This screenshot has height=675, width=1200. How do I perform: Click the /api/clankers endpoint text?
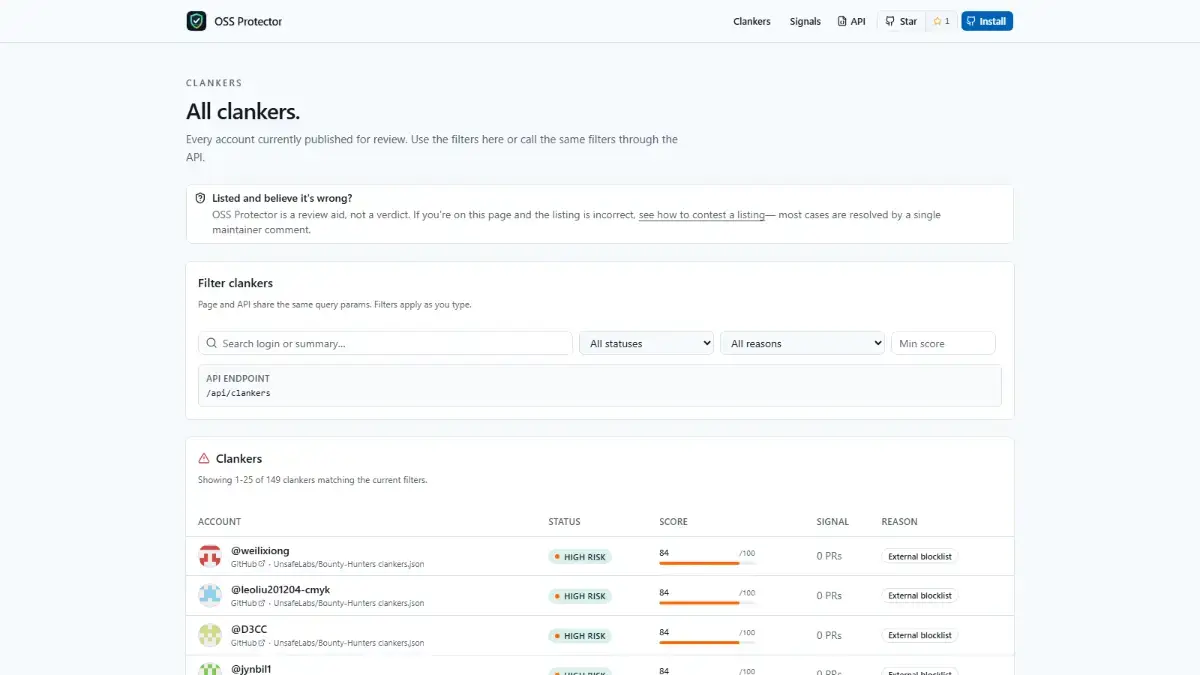[238, 393]
